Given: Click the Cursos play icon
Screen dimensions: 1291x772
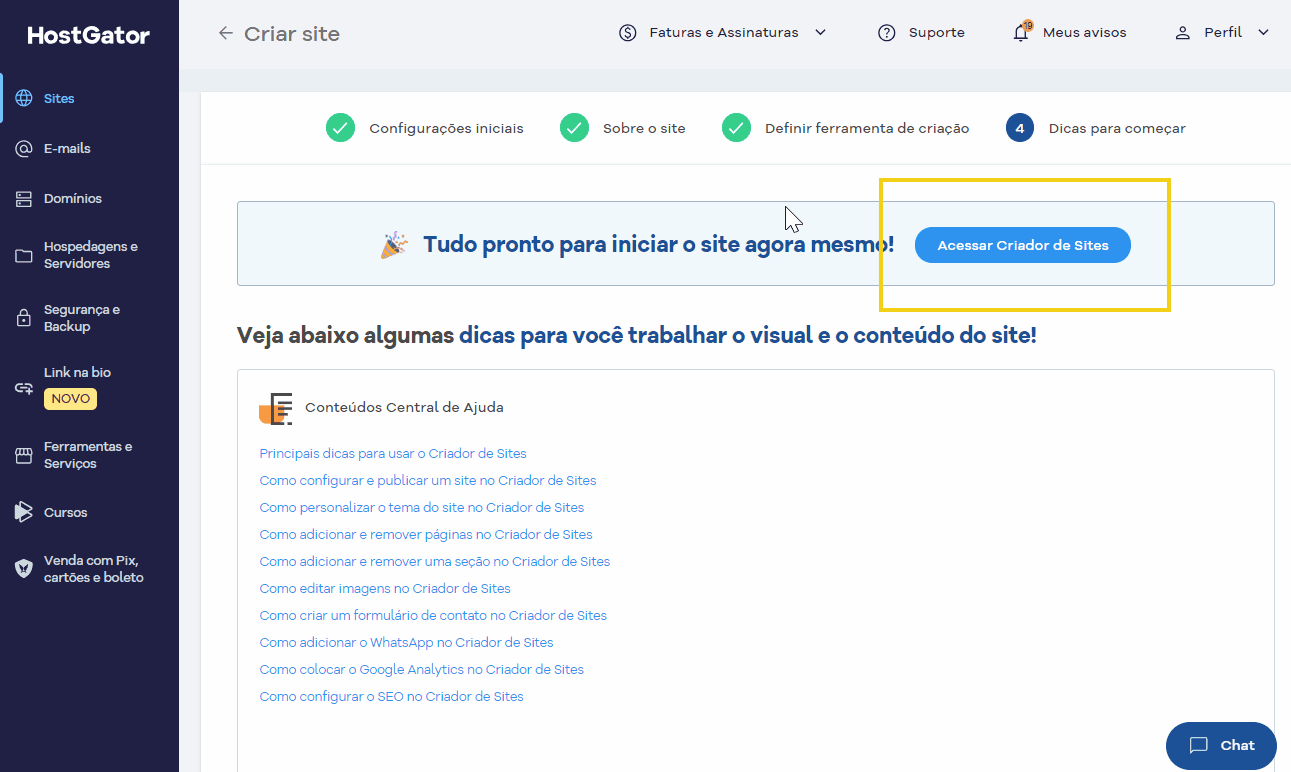Looking at the screenshot, I should coord(24,512).
